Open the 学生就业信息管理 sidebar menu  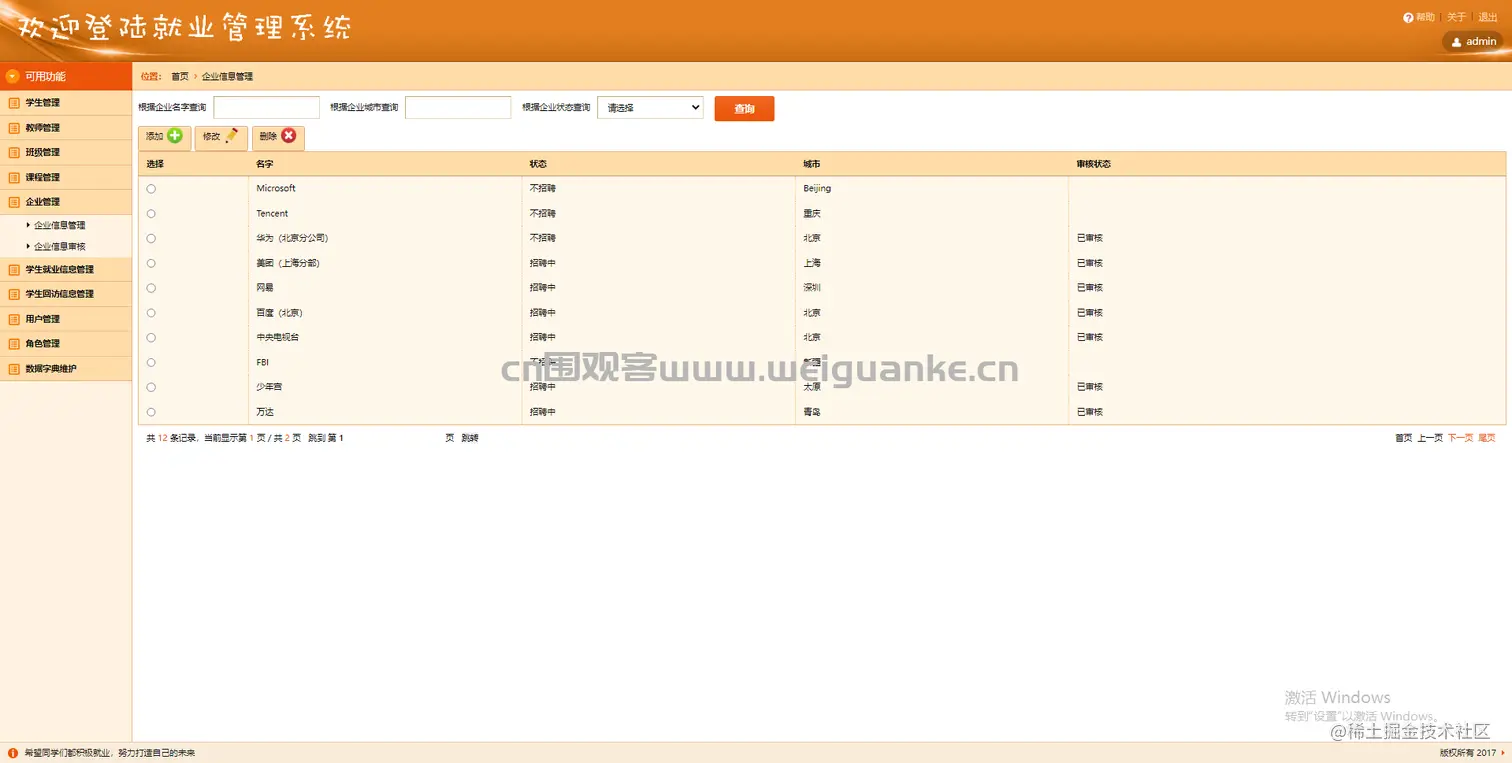pyautogui.click(x=66, y=270)
